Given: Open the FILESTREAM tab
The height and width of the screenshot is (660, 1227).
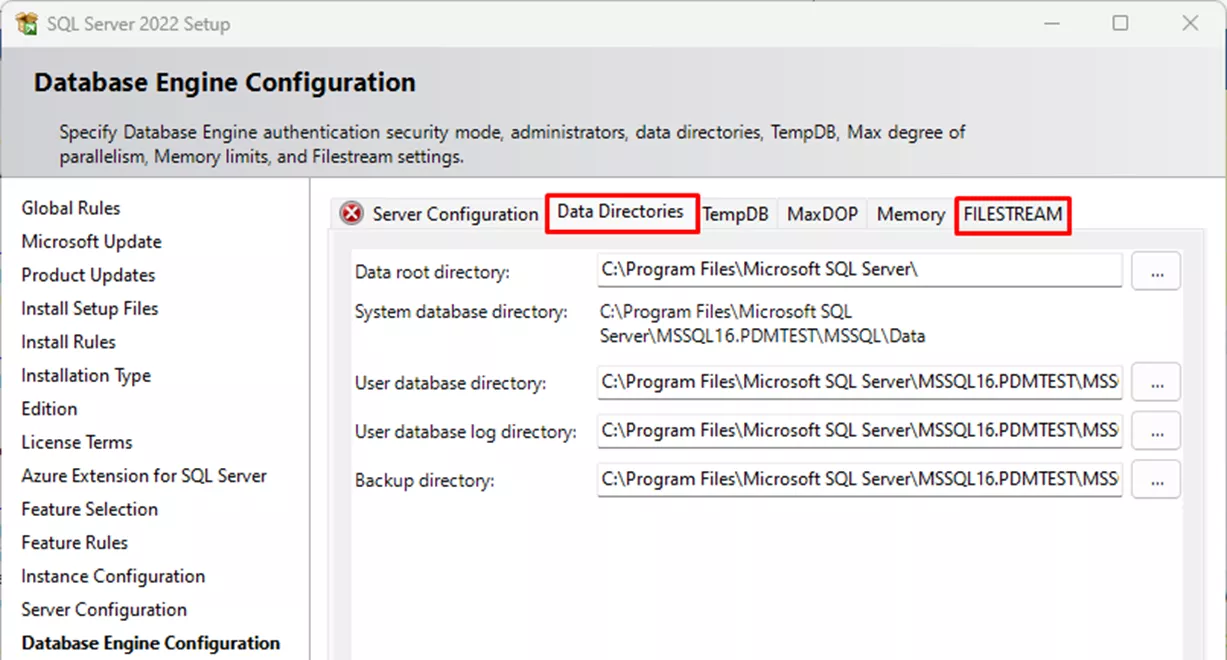Looking at the screenshot, I should click(x=1013, y=214).
